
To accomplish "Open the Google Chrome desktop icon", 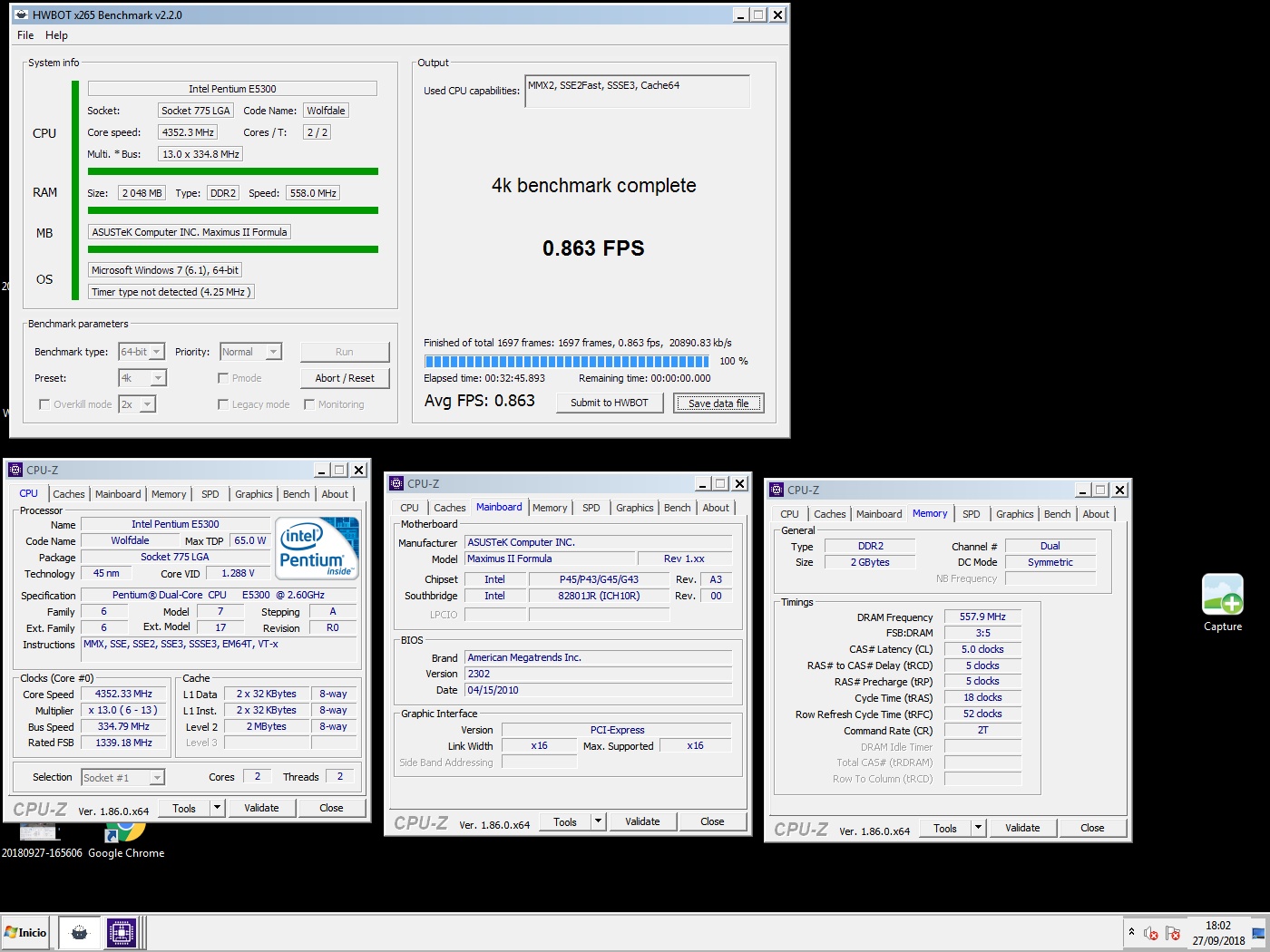I will (126, 840).
